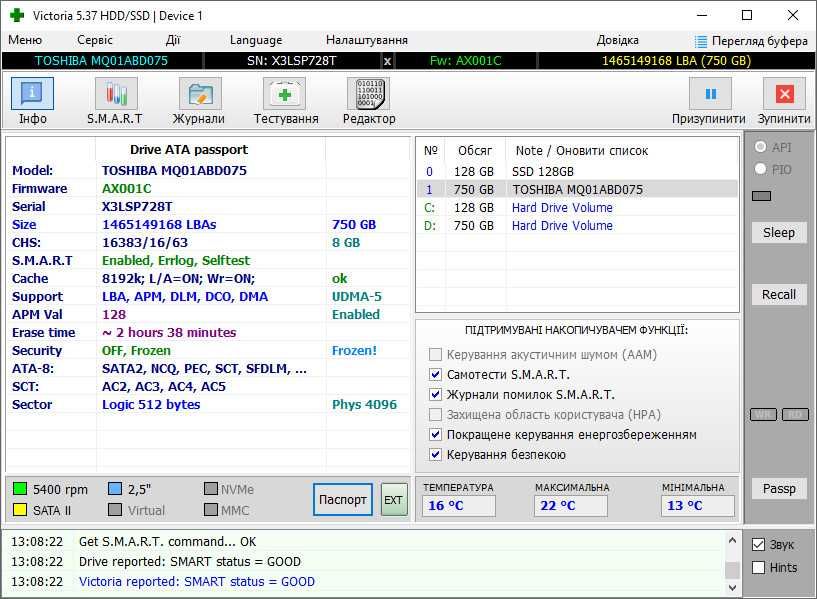The width and height of the screenshot is (817, 599).
Task: Toggle Керування безпекою checkbox
Action: click(435, 455)
